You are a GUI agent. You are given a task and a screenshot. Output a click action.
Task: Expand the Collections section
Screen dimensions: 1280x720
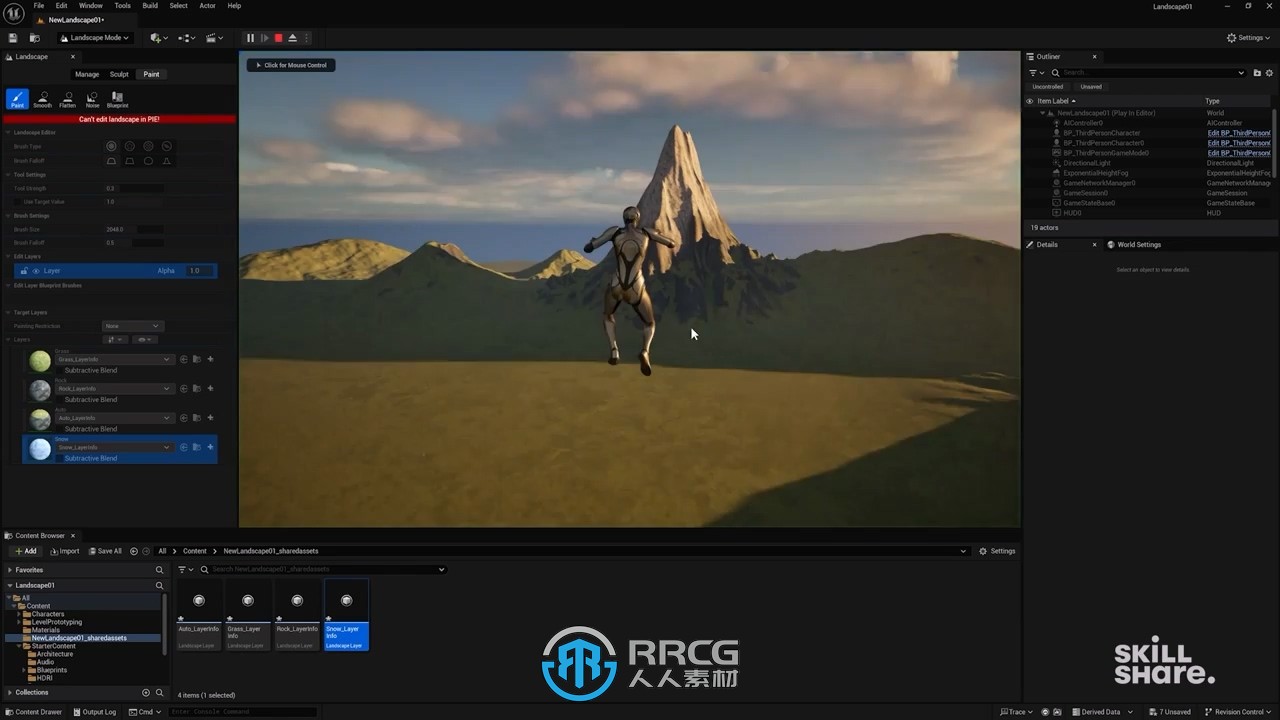coord(10,692)
